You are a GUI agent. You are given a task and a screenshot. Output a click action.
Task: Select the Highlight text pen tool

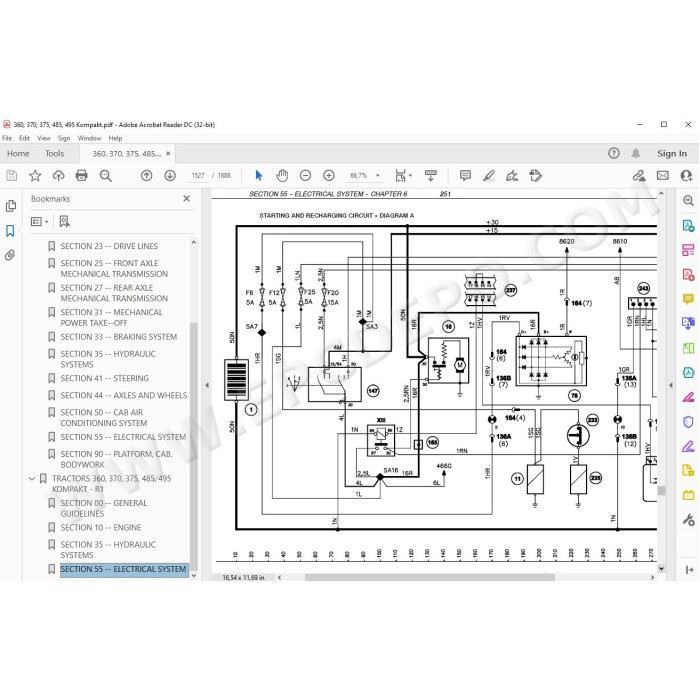(x=489, y=175)
